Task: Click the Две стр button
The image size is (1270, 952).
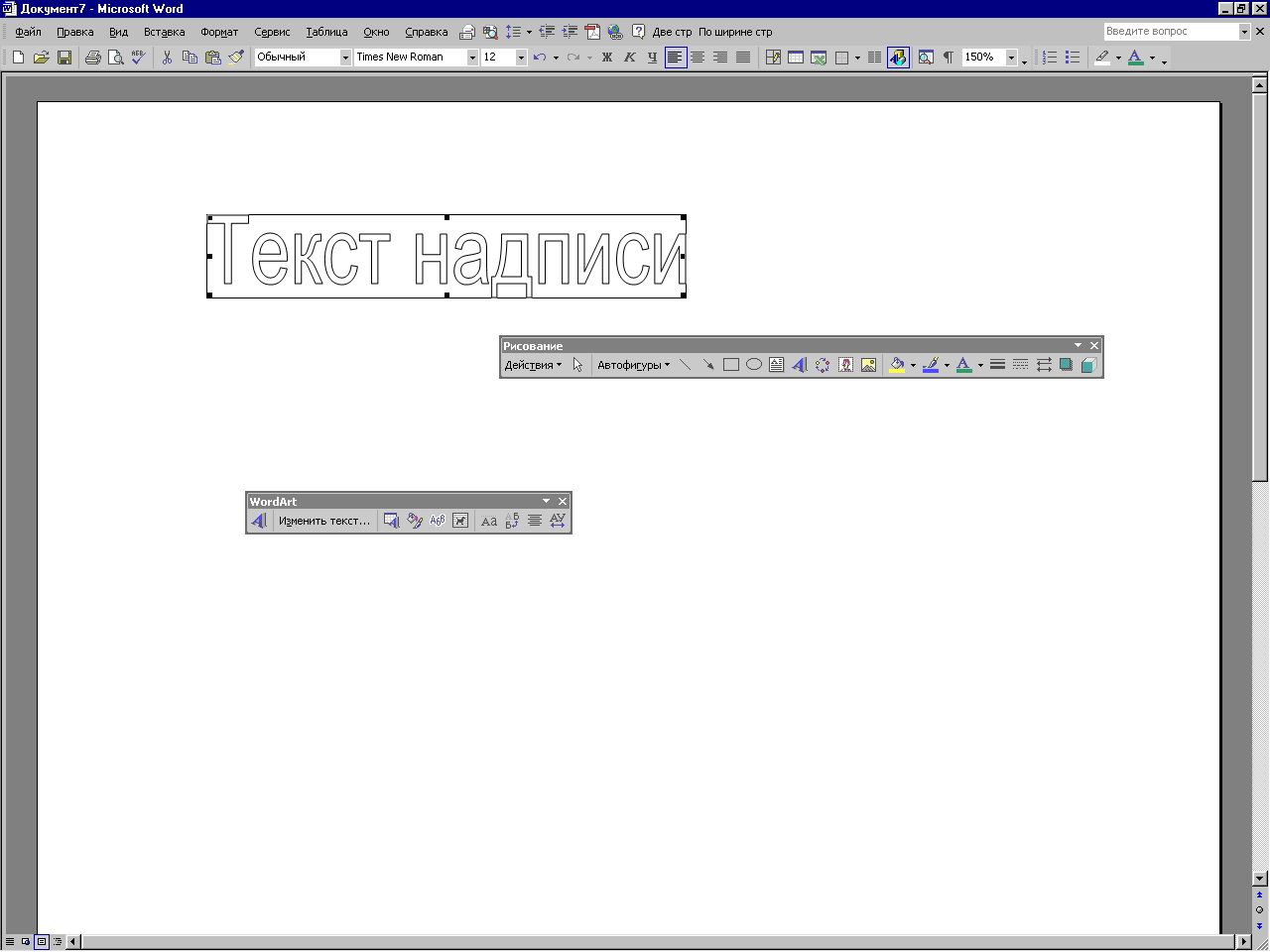Action: [x=672, y=32]
